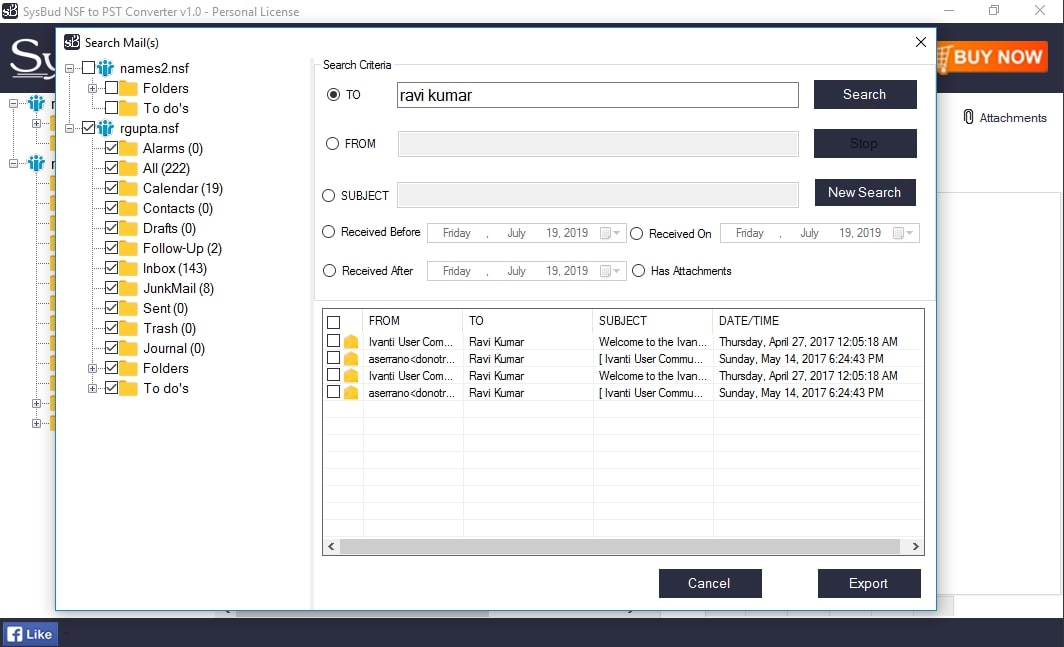Image resolution: width=1064 pixels, height=647 pixels.
Task: Click the names2.nsf database icon
Action: pyautogui.click(x=106, y=68)
